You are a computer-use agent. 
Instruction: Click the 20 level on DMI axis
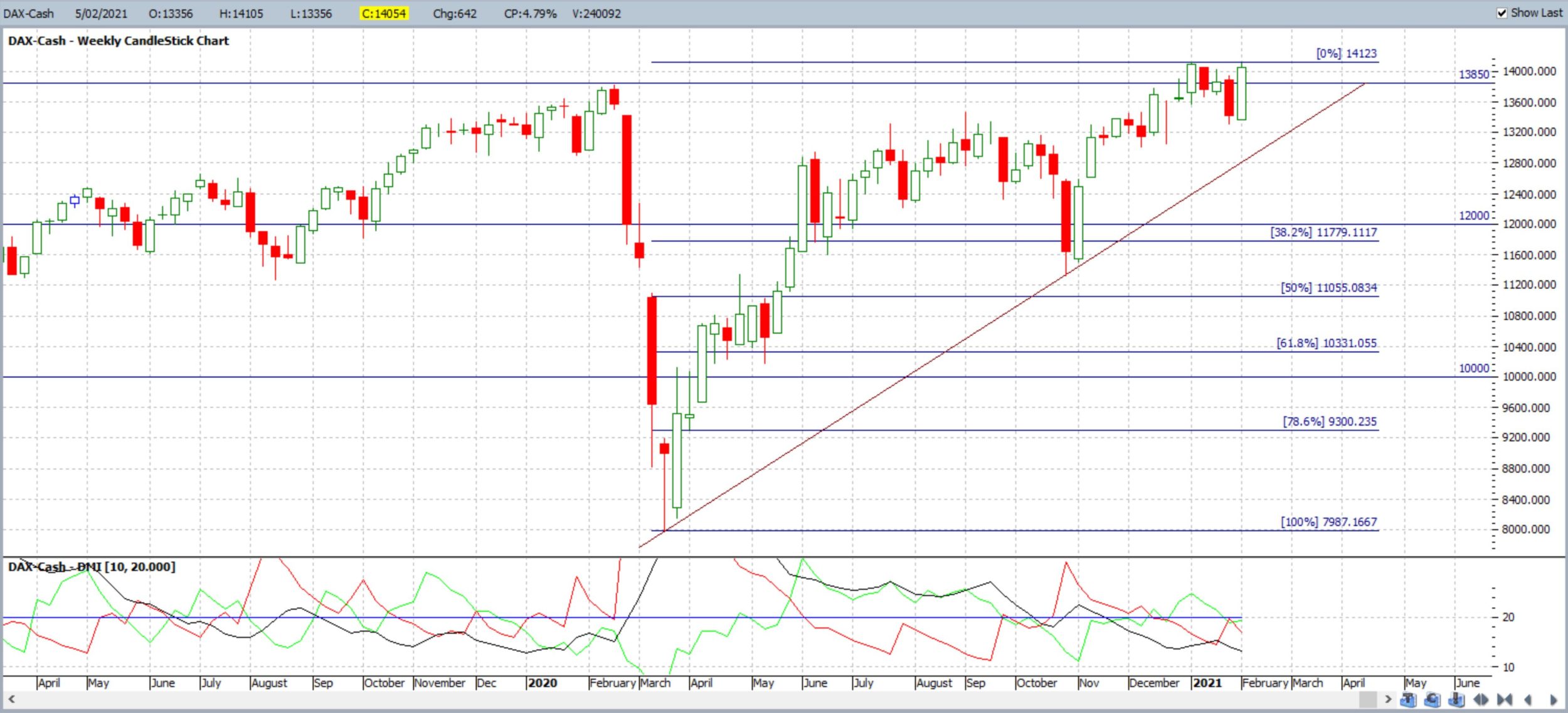[1508, 617]
